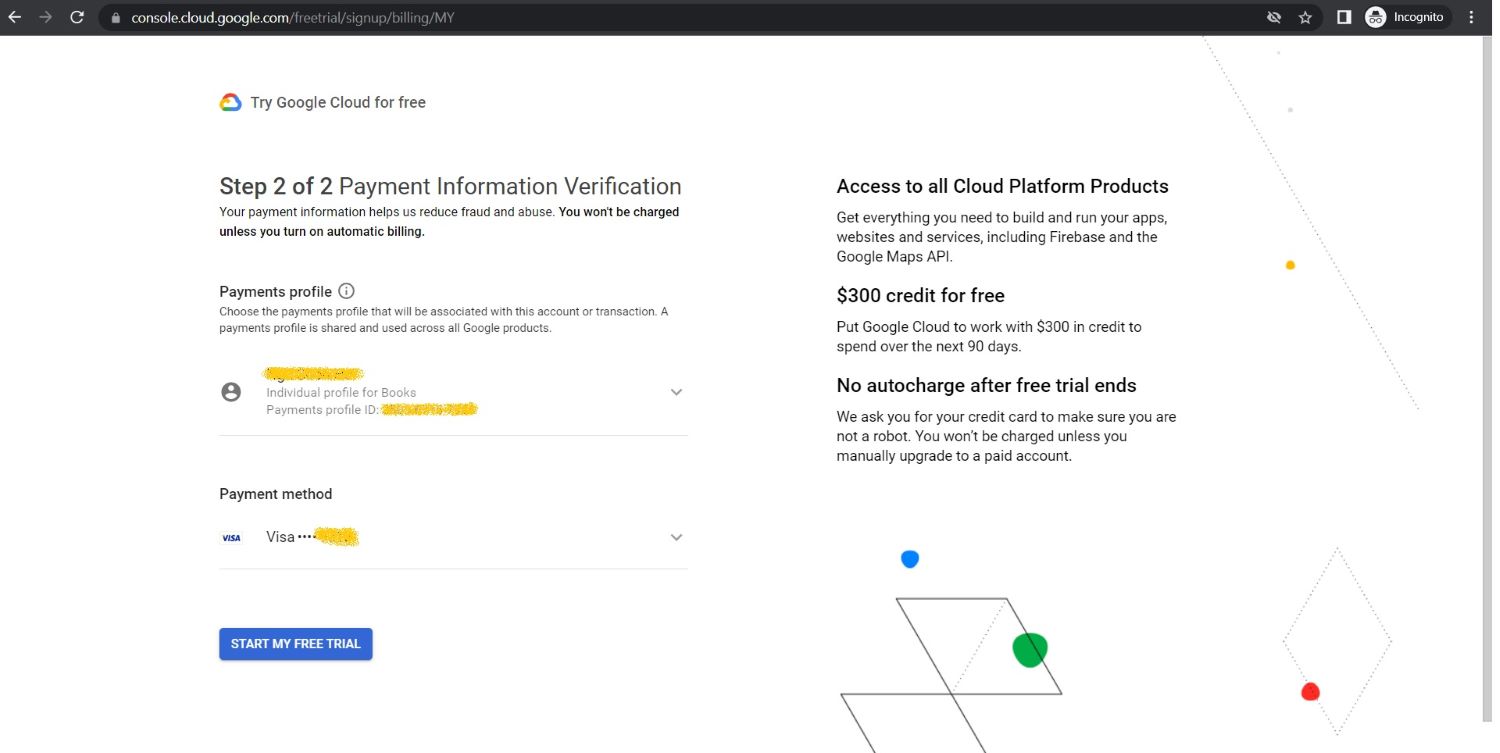Viewport: 1500px width, 753px height.
Task: Open Chrome's three-dot menu
Action: (1471, 17)
